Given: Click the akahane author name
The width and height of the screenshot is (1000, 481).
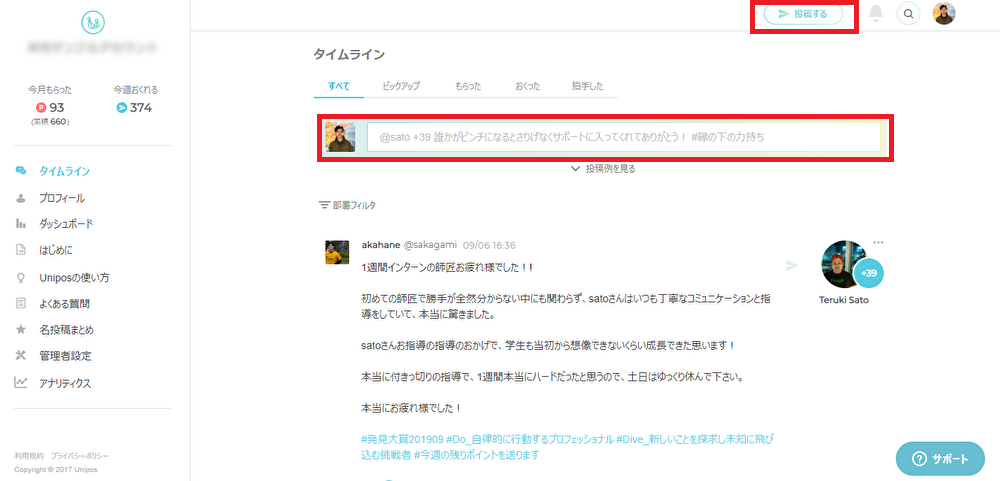Looking at the screenshot, I should click(x=380, y=245).
